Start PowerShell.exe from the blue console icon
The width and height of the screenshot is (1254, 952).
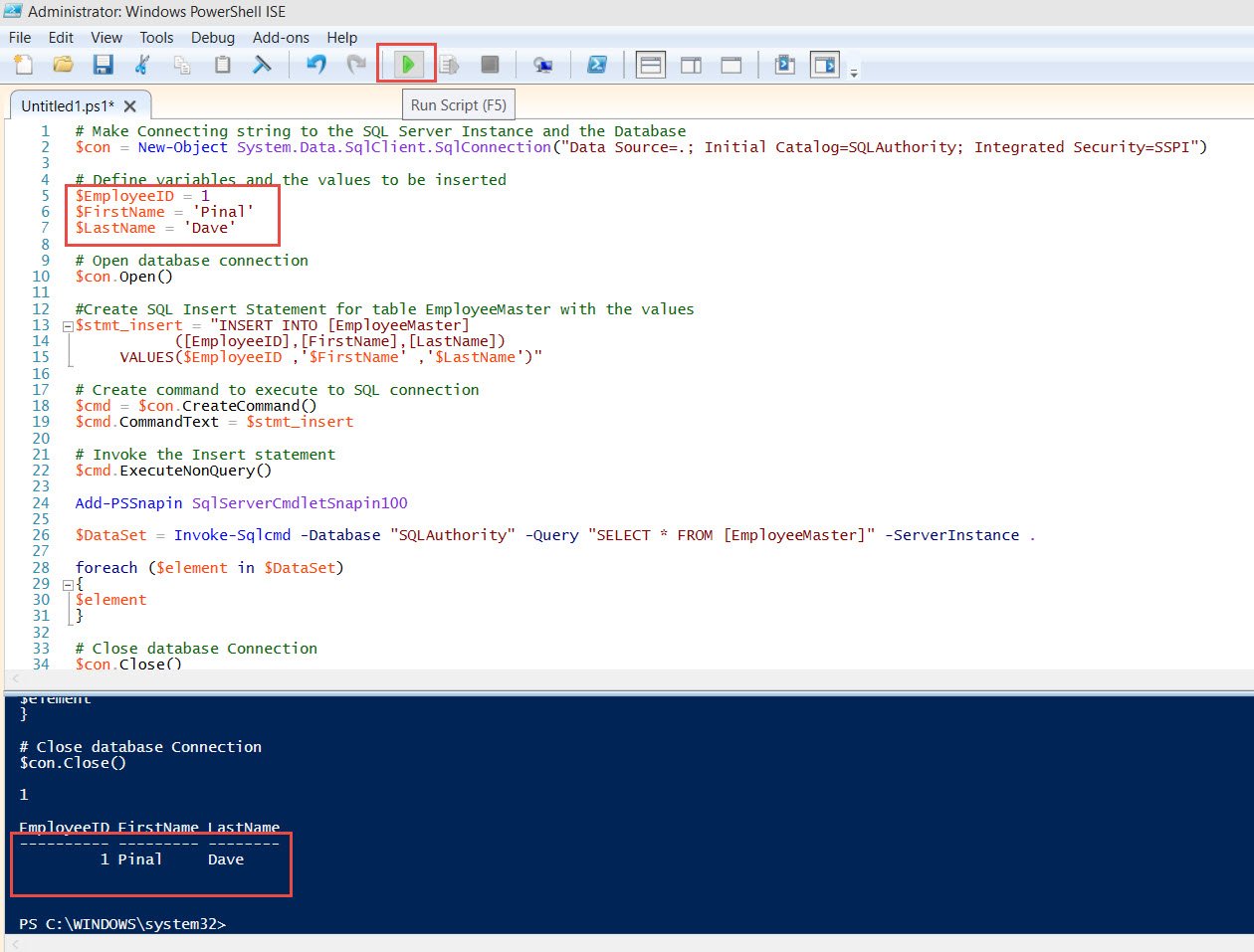pyautogui.click(x=597, y=65)
